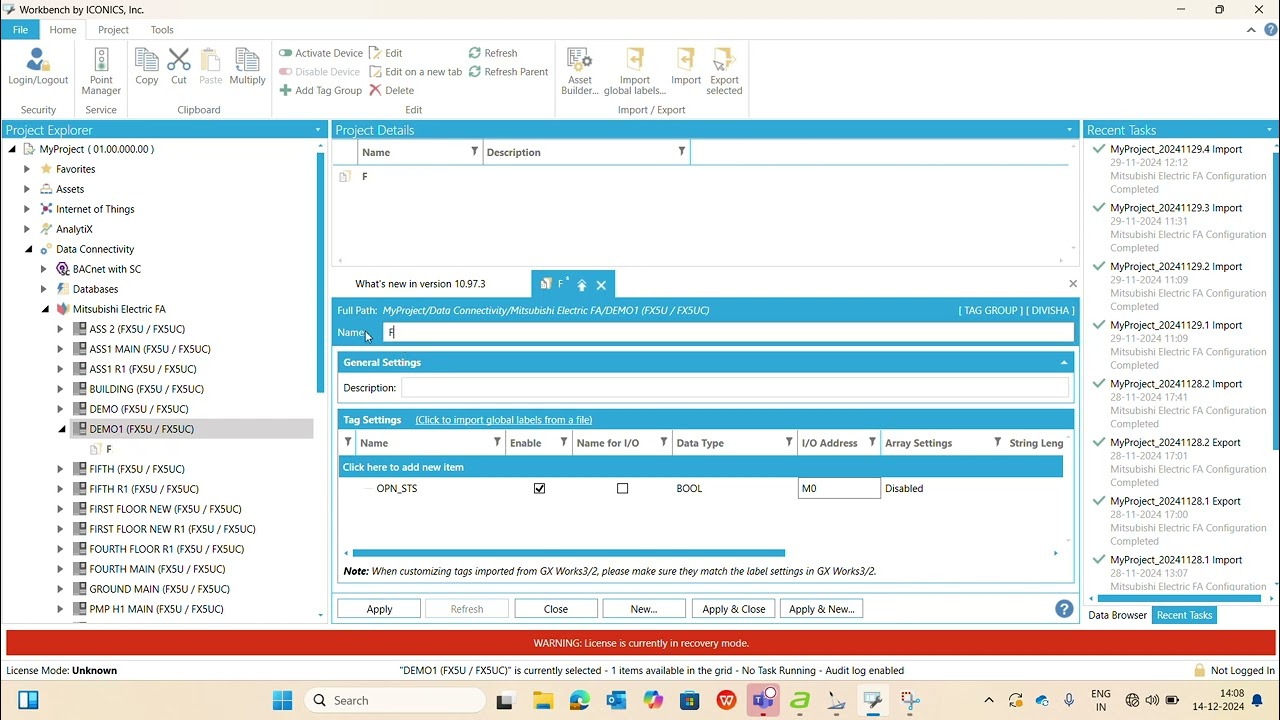Expand the AnalytiX tree node
Viewport: 1280px width, 720px height.
point(27,229)
